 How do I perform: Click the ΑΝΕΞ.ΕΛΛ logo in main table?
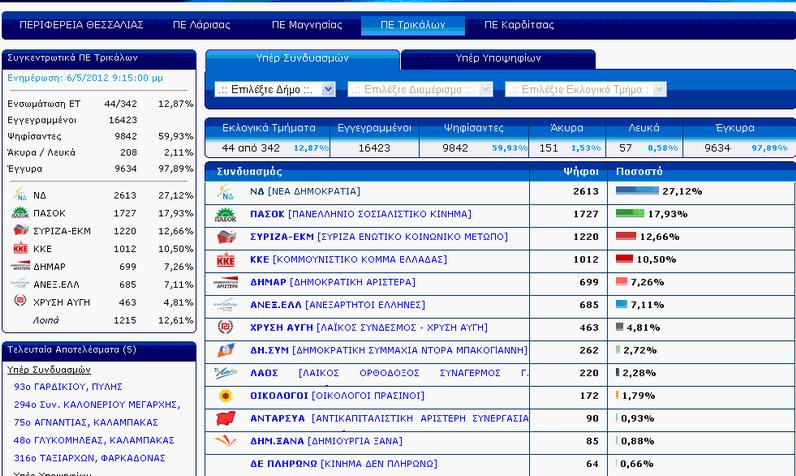click(225, 305)
